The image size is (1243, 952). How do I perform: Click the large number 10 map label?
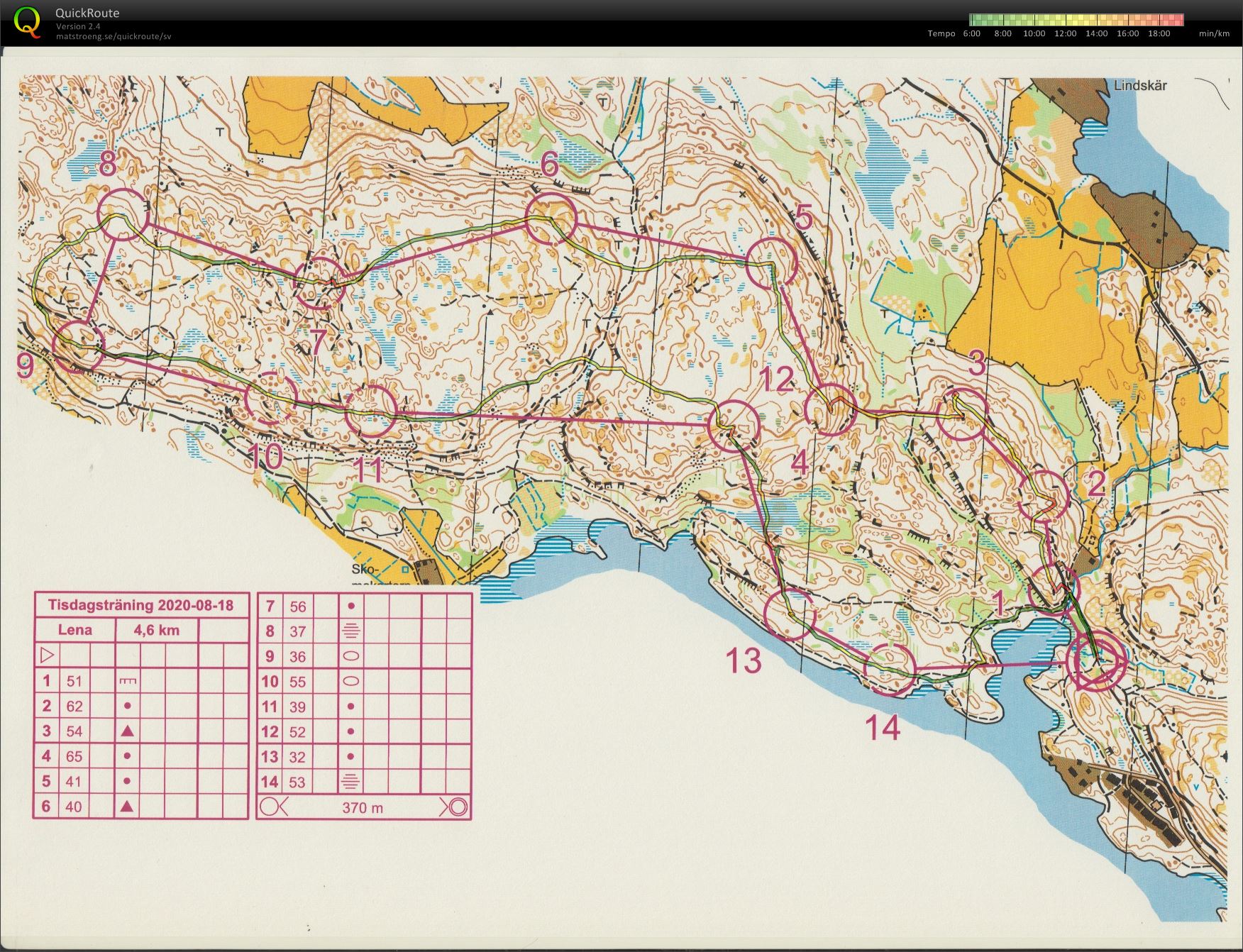click(266, 456)
